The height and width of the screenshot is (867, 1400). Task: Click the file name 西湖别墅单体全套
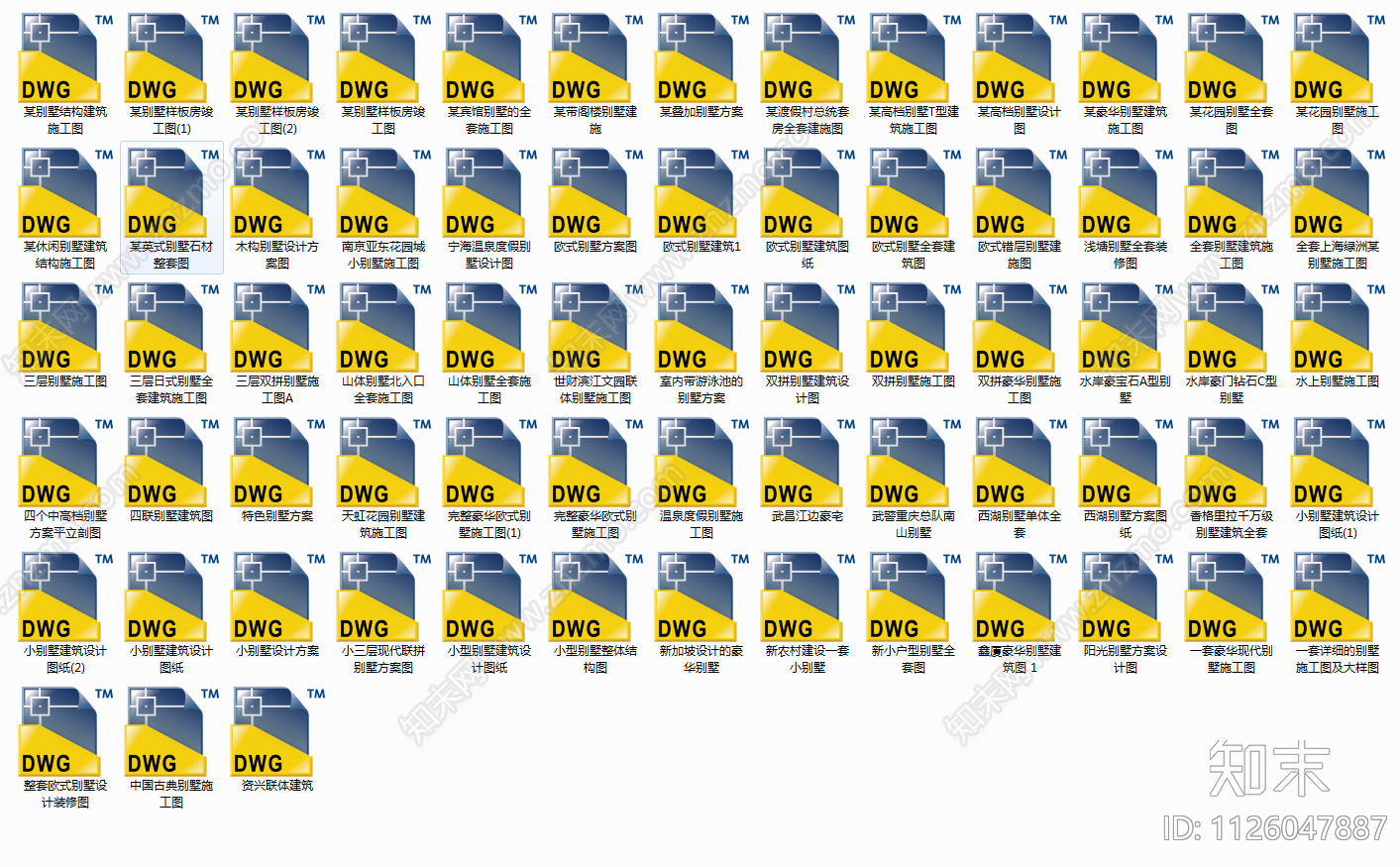click(x=1020, y=524)
